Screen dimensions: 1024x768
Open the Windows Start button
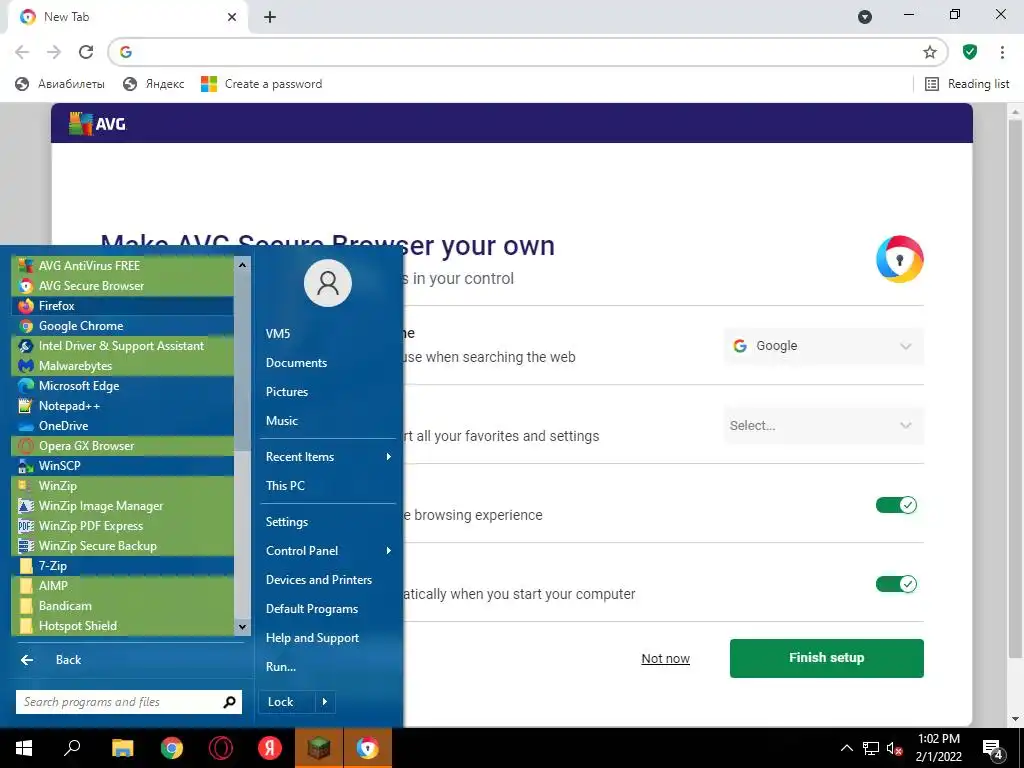[24, 748]
